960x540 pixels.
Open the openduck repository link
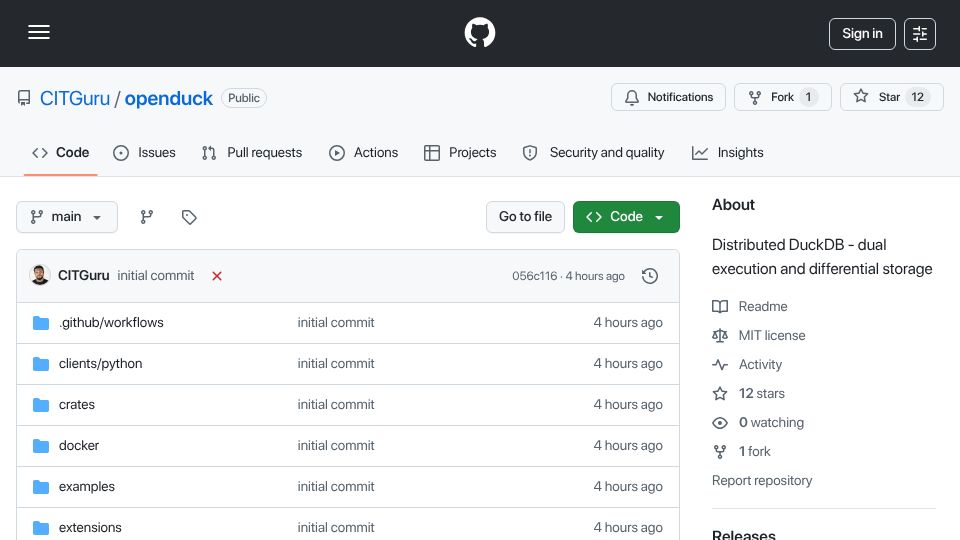[x=168, y=98]
